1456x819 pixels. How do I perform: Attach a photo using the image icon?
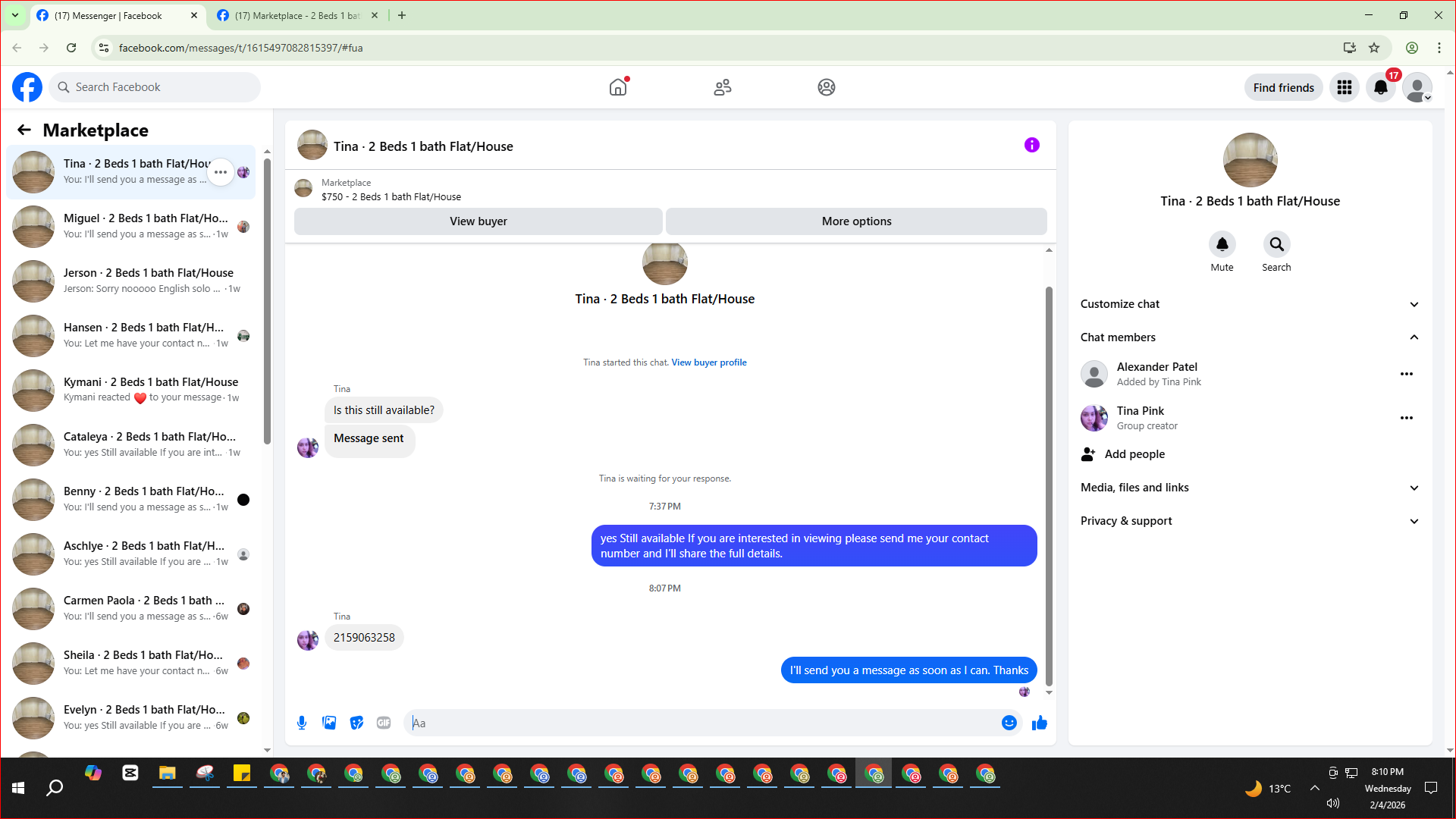[329, 723]
